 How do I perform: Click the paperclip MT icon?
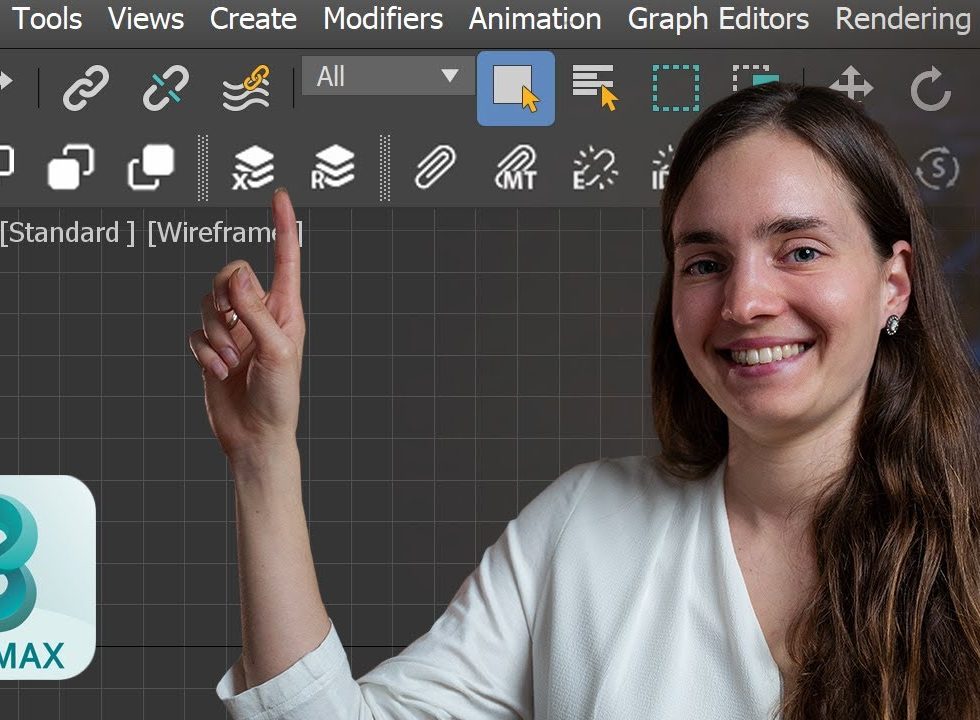(x=516, y=167)
